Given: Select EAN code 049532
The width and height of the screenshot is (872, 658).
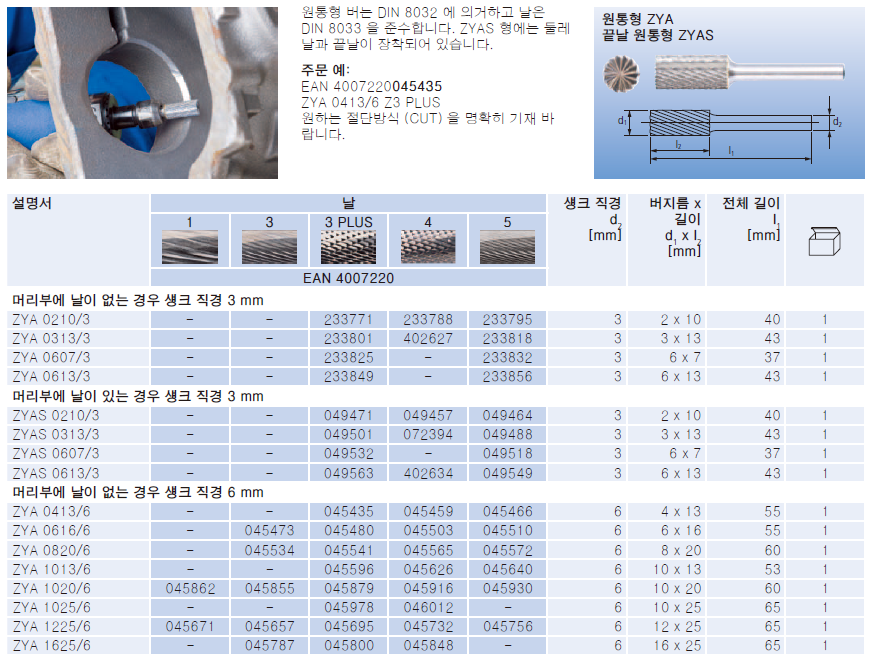Looking at the screenshot, I should tap(348, 454).
